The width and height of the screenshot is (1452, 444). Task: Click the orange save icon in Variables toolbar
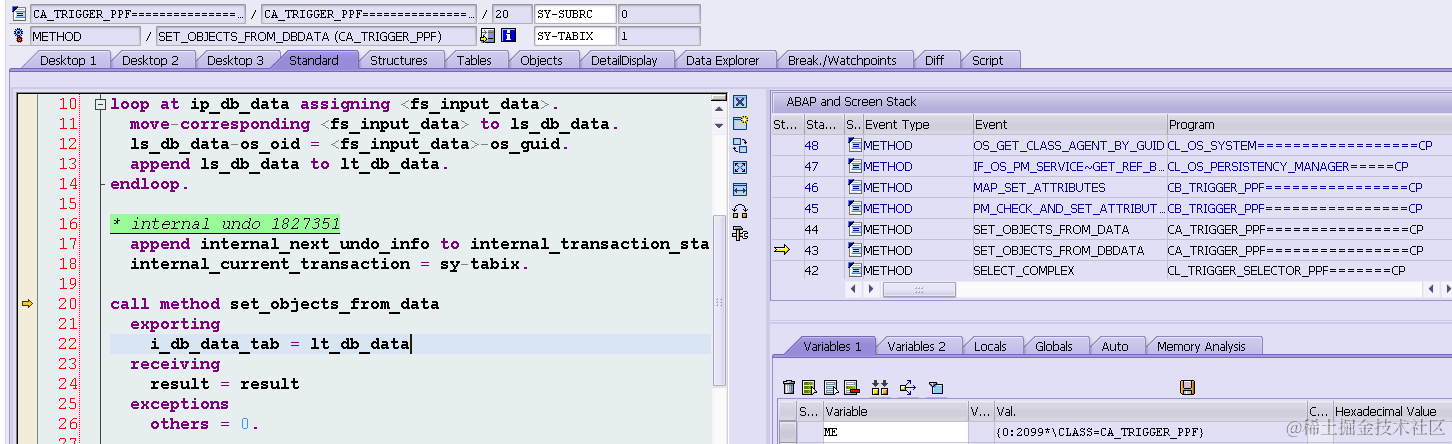(x=1188, y=387)
